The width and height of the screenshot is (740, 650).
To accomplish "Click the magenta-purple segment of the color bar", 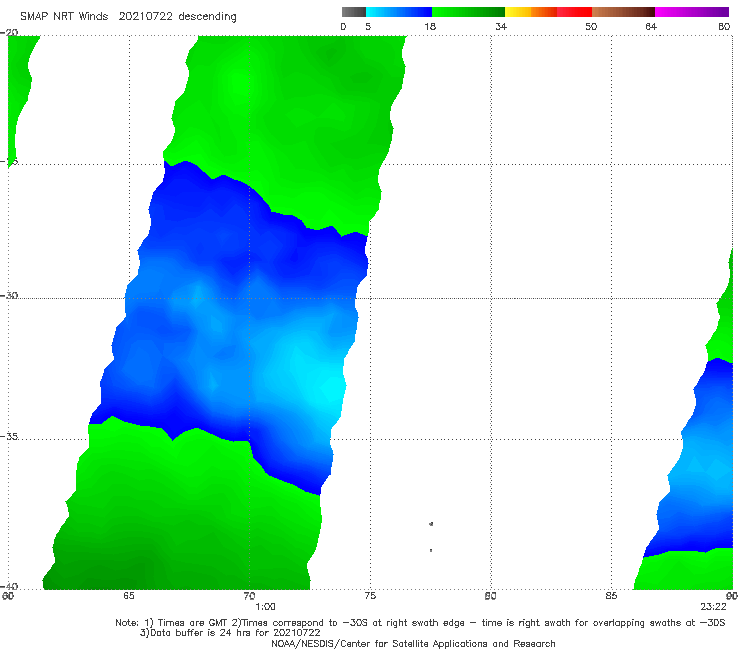I will pos(692,12).
